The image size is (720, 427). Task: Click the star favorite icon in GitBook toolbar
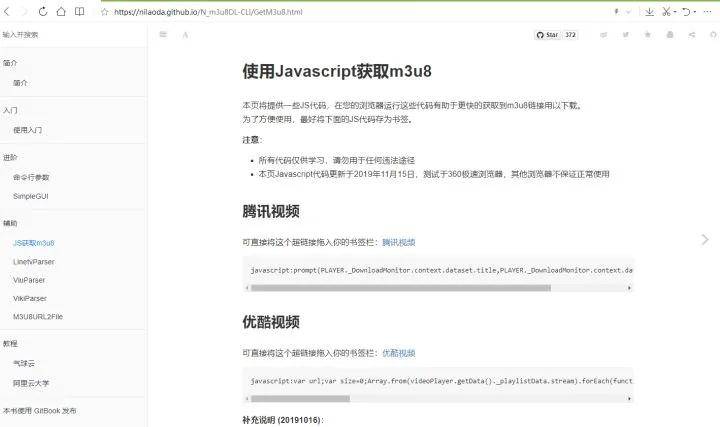647,35
